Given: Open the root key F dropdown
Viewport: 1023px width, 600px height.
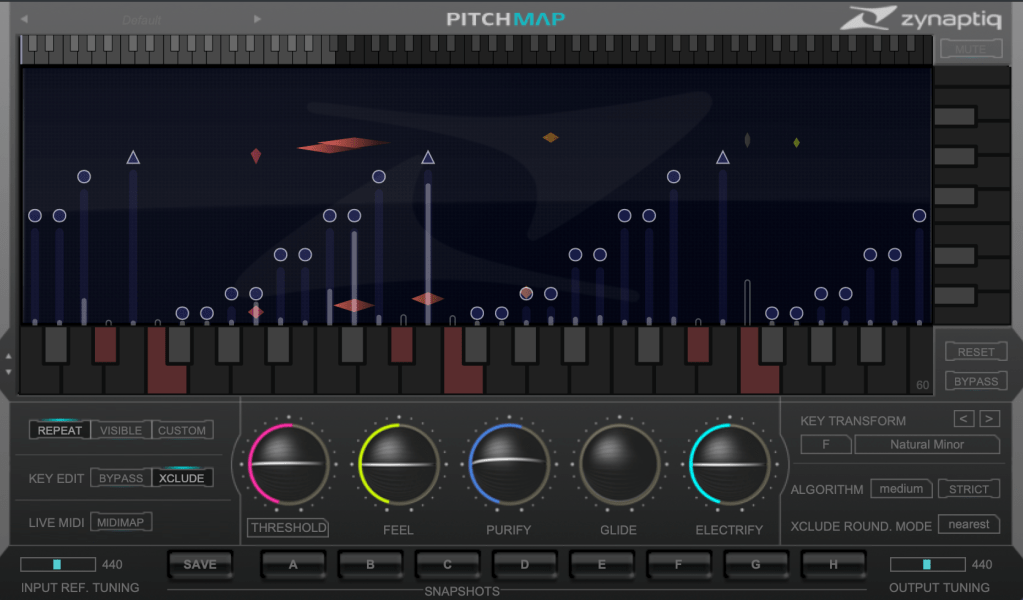Looking at the screenshot, I should point(825,444).
